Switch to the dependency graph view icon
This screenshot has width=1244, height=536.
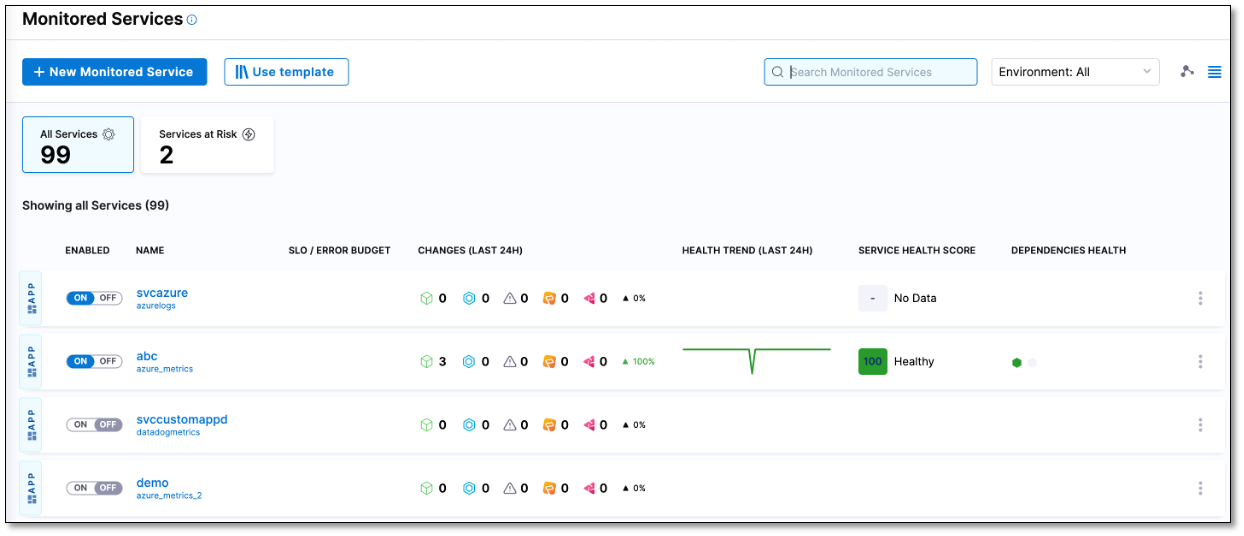tap(1187, 72)
